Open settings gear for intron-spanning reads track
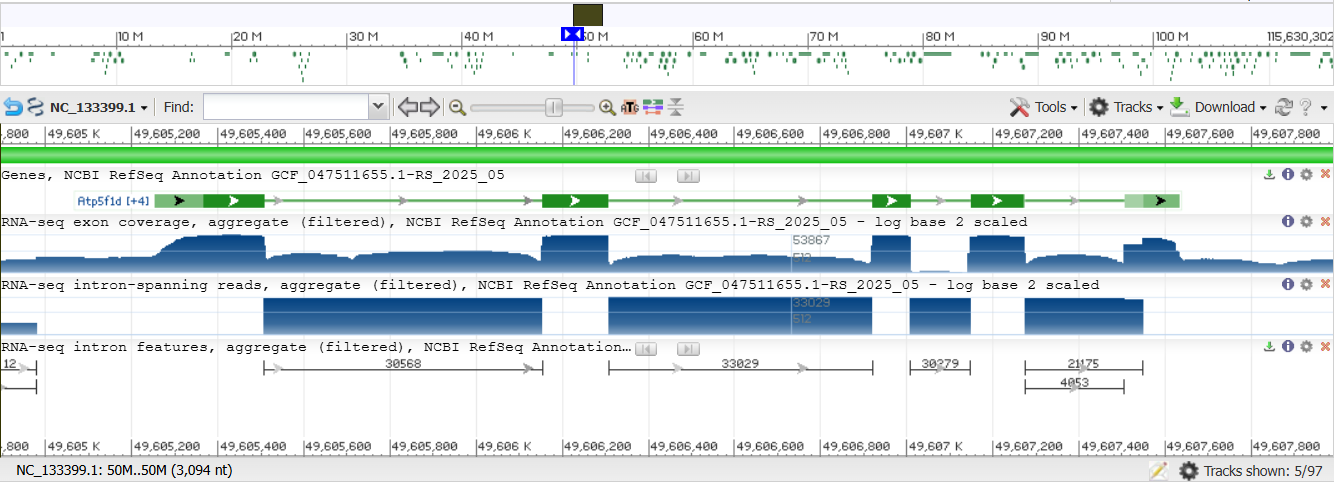Image resolution: width=1335 pixels, height=484 pixels. tap(1306, 285)
